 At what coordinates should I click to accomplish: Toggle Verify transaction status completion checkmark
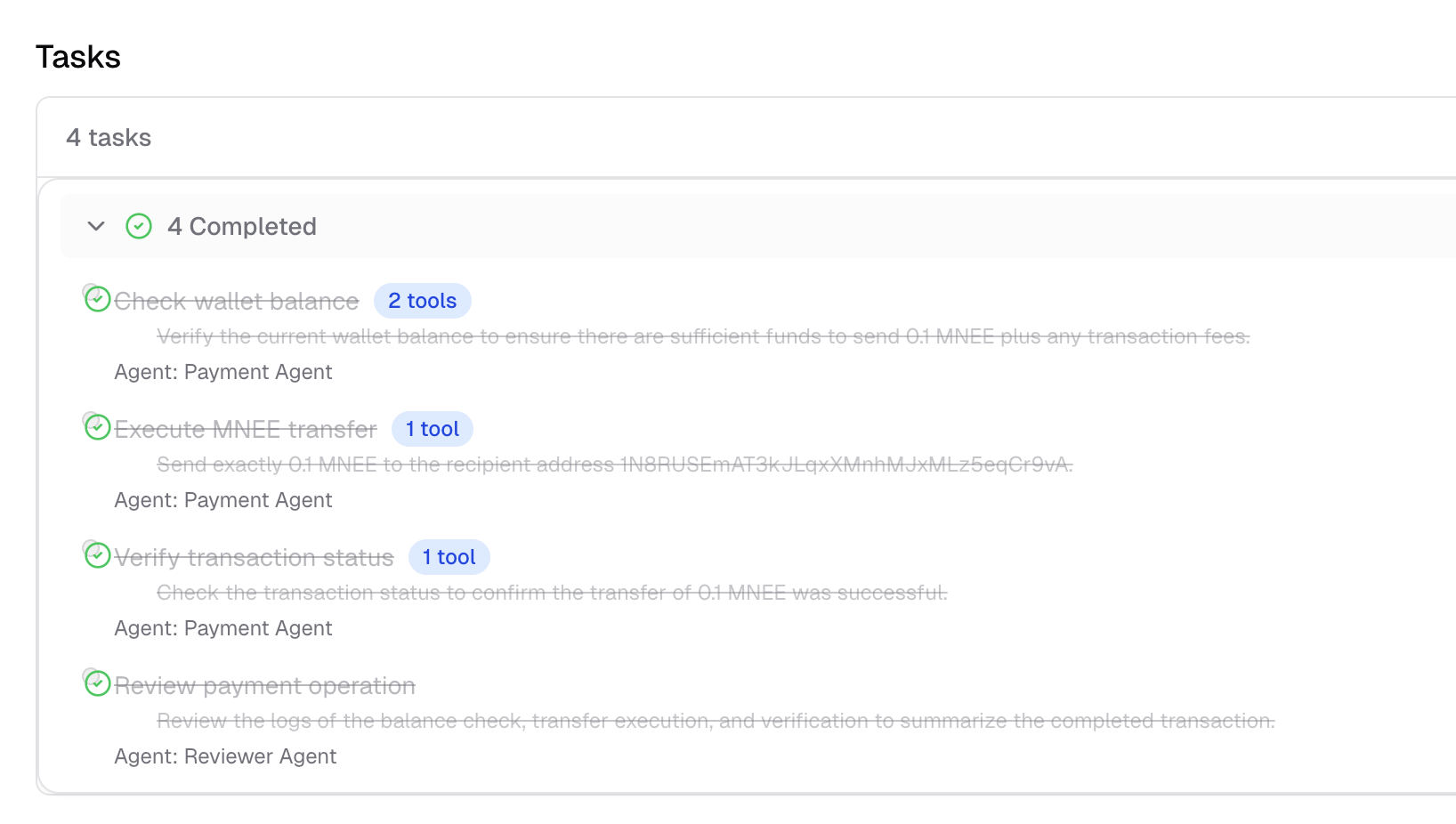coord(97,555)
